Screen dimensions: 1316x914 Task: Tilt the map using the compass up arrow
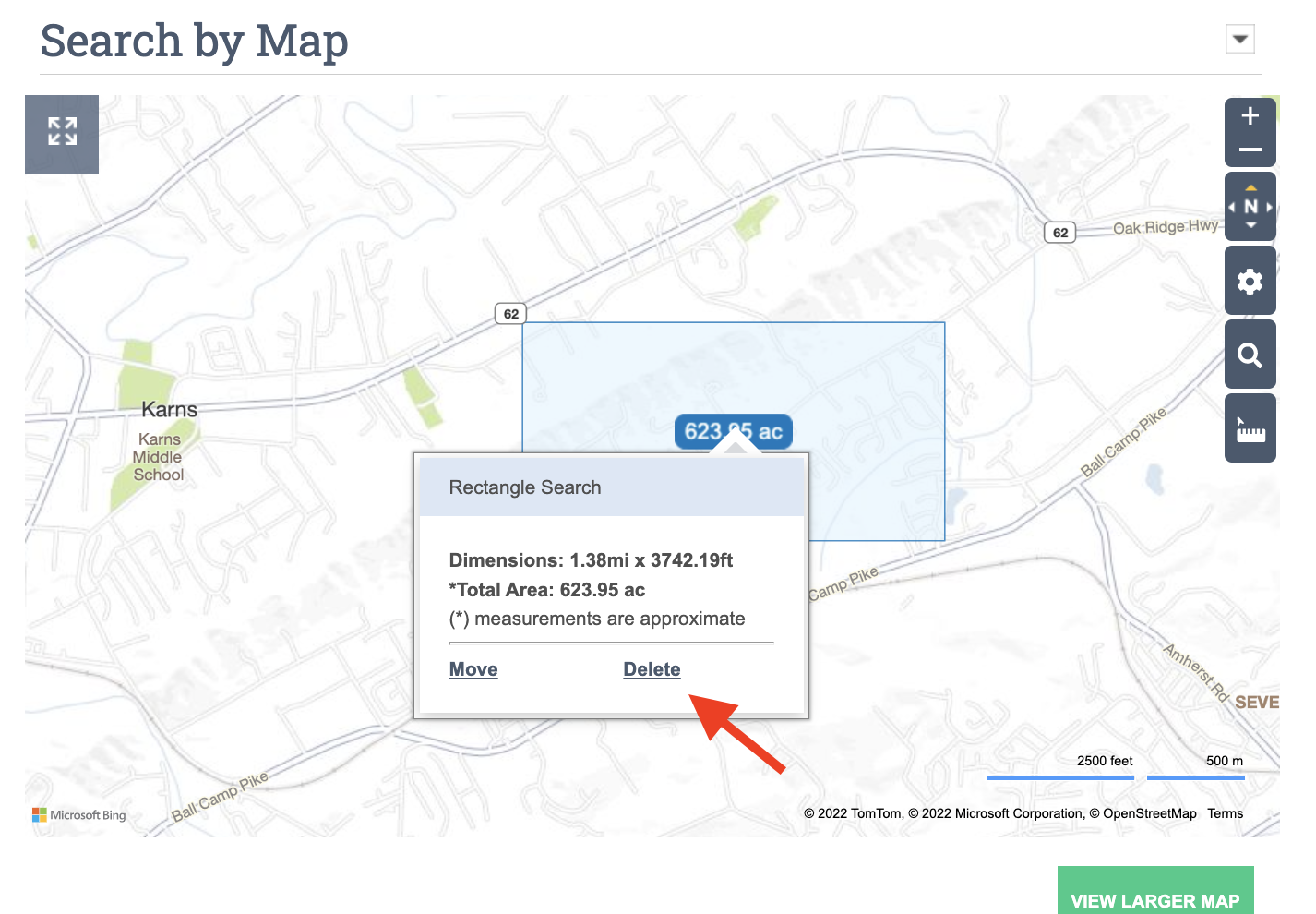tap(1250, 187)
